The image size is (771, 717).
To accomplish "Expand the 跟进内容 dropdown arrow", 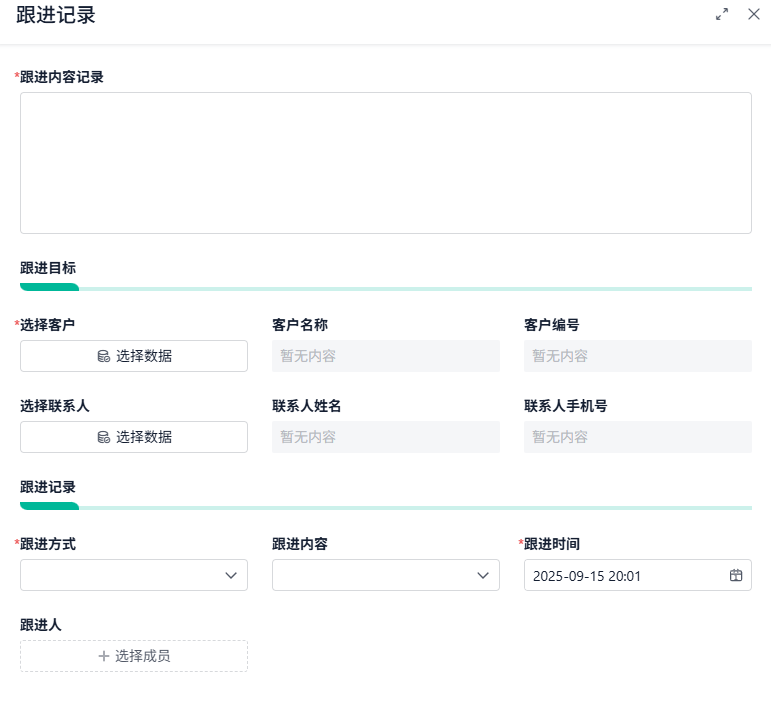I will [x=484, y=575].
